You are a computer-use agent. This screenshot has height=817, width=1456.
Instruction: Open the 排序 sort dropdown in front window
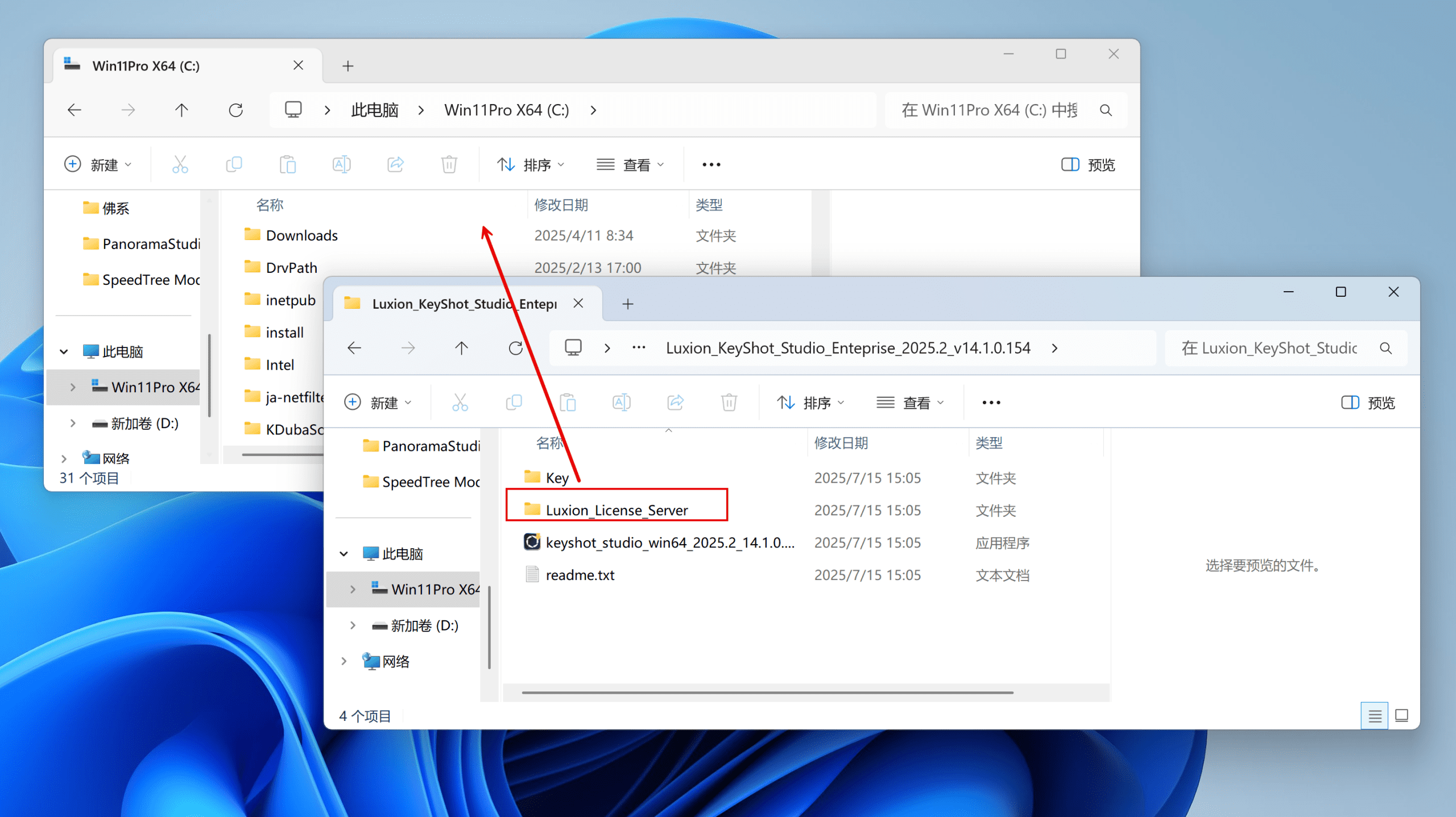(x=810, y=403)
